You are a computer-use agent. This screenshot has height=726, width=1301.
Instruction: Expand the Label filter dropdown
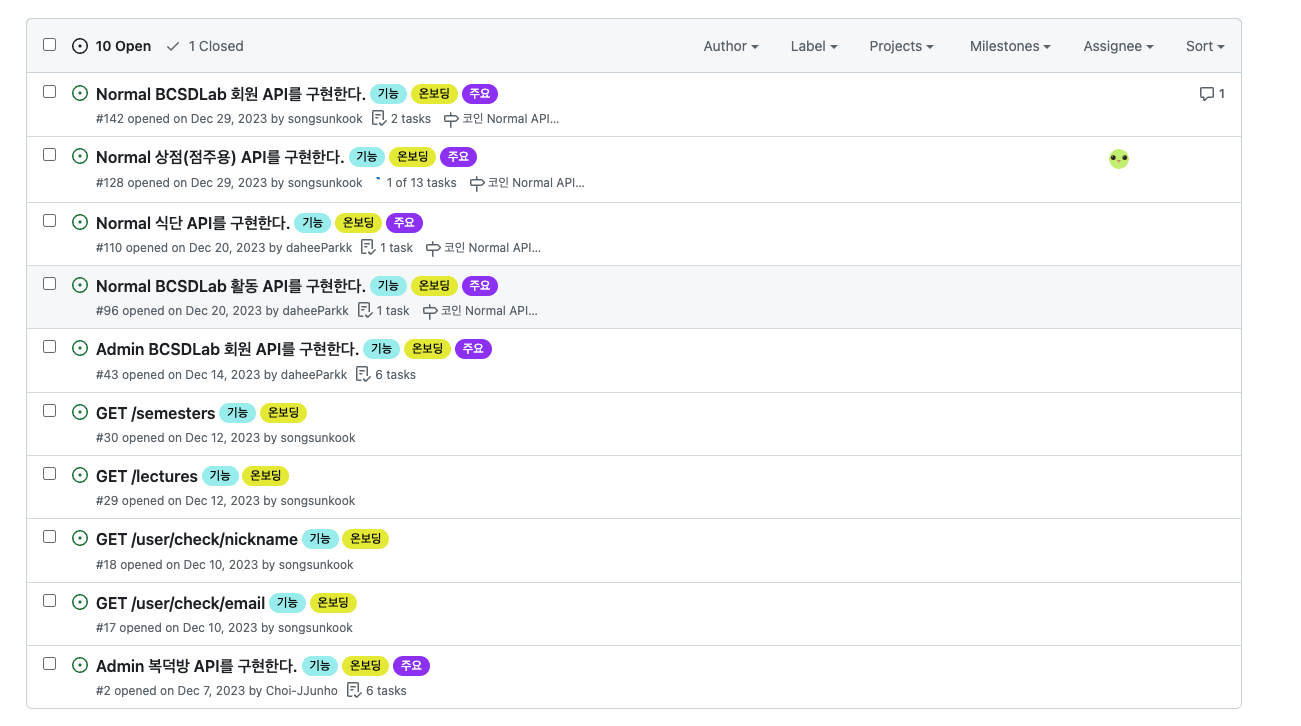point(813,46)
